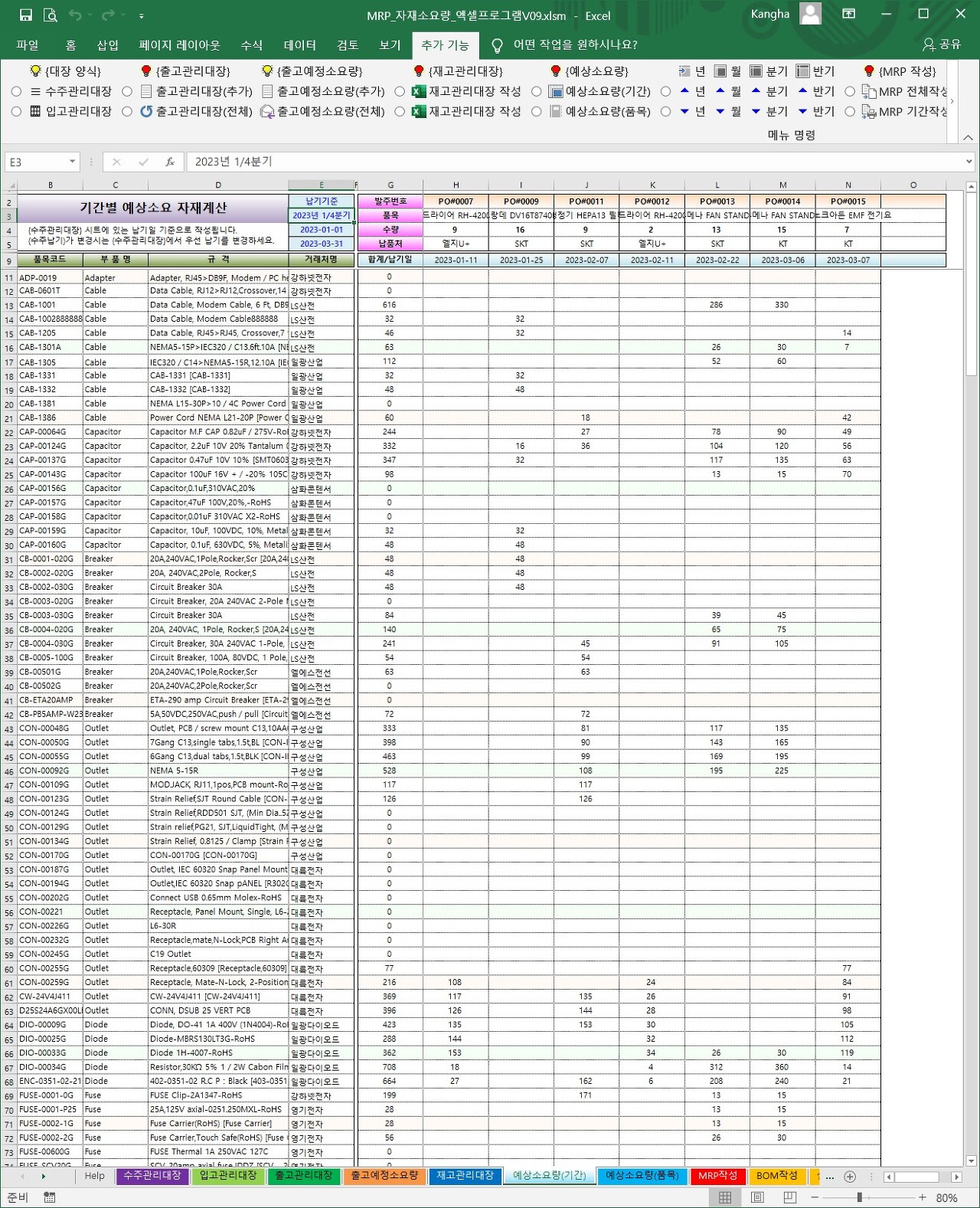Click the down arrow for 월
Screen dimensions: 980x1208
[720, 112]
